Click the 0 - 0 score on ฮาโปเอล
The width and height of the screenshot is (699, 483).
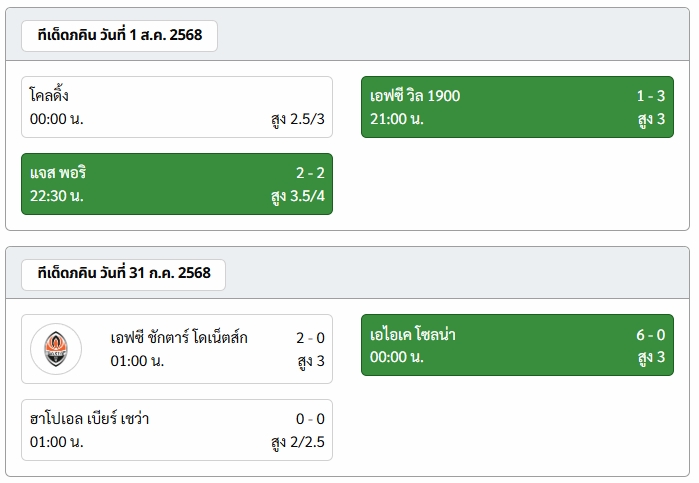pos(310,419)
